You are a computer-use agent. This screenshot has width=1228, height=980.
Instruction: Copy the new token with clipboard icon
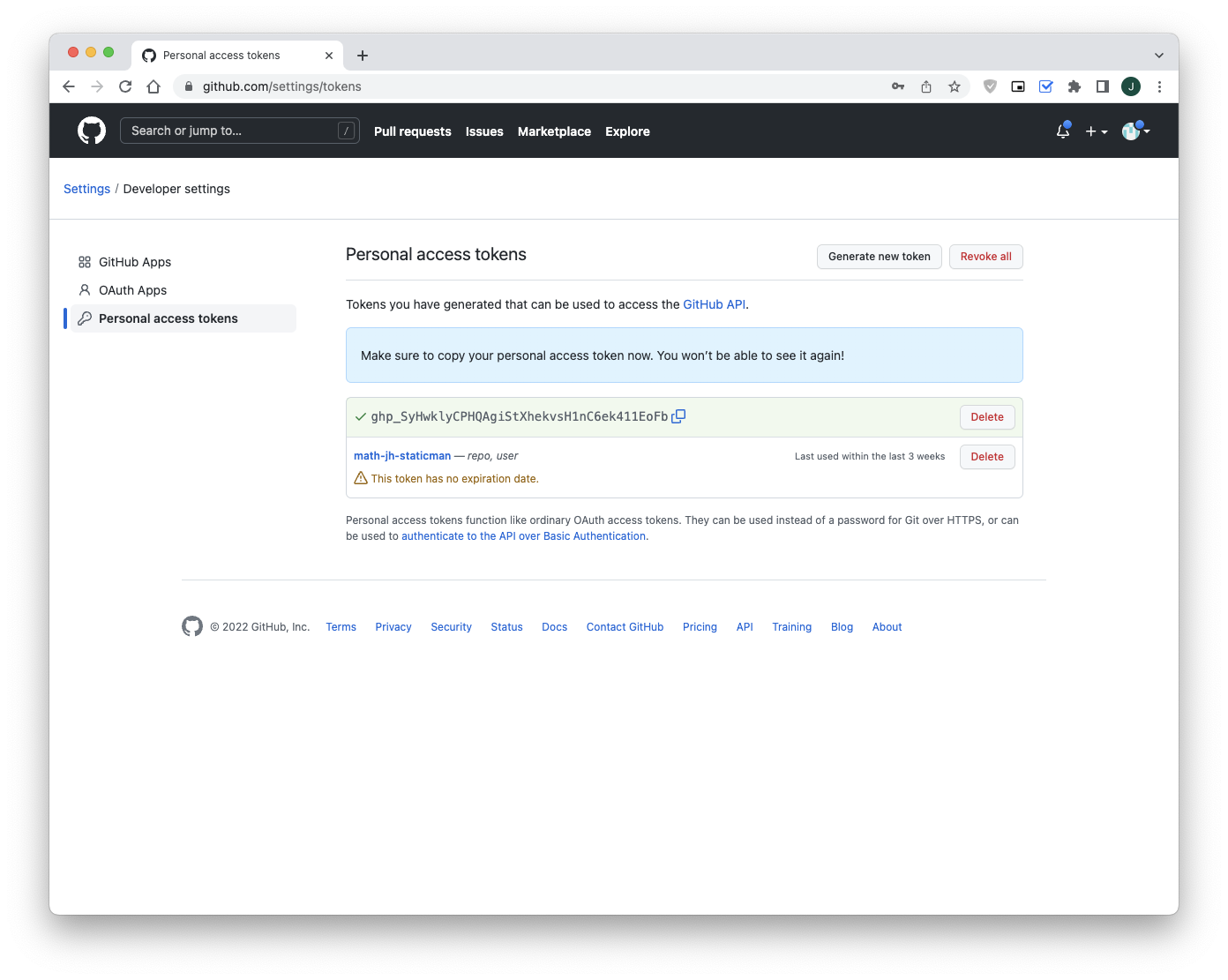tap(678, 416)
